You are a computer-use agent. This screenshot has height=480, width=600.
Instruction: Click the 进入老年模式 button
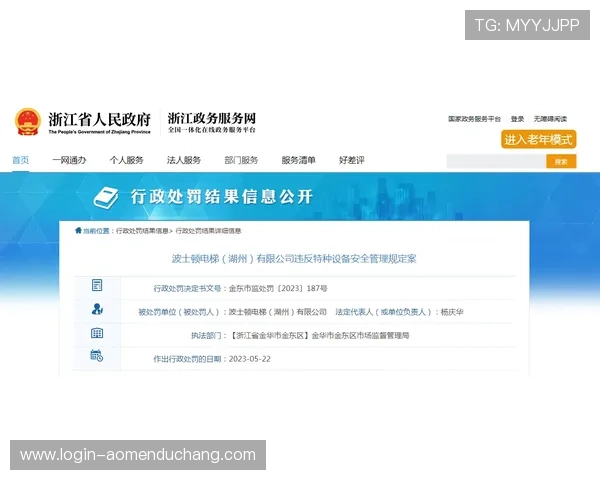coord(538,139)
